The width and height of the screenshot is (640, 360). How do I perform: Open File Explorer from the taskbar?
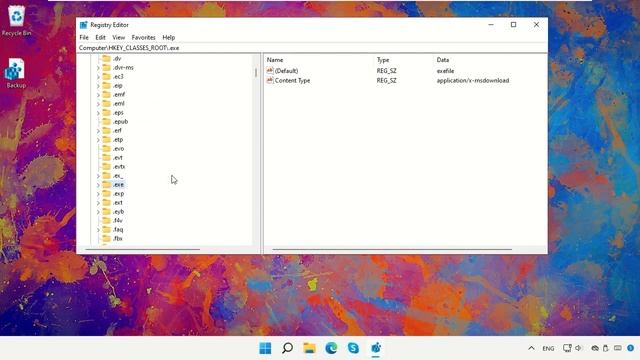pos(309,348)
